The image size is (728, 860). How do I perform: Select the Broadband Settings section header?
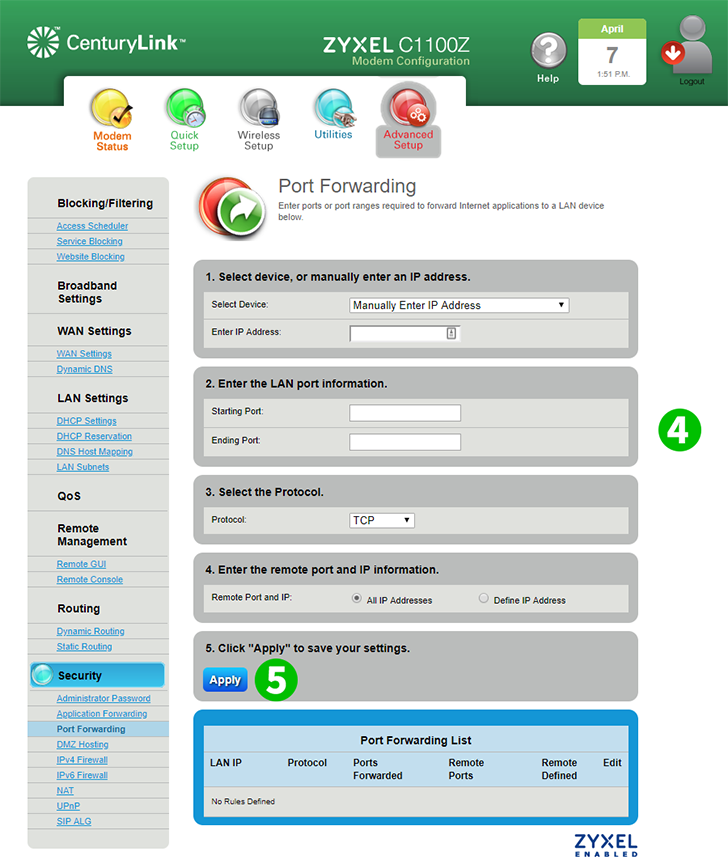87,292
